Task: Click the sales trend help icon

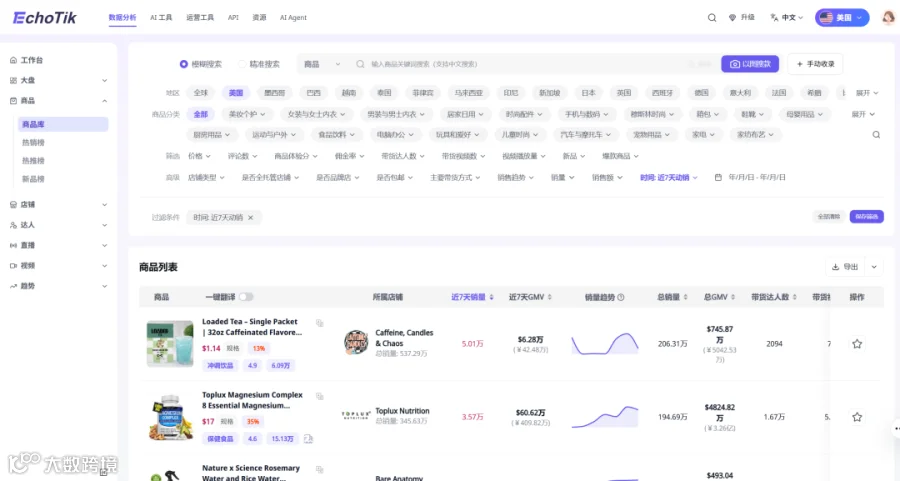Action: (620, 297)
